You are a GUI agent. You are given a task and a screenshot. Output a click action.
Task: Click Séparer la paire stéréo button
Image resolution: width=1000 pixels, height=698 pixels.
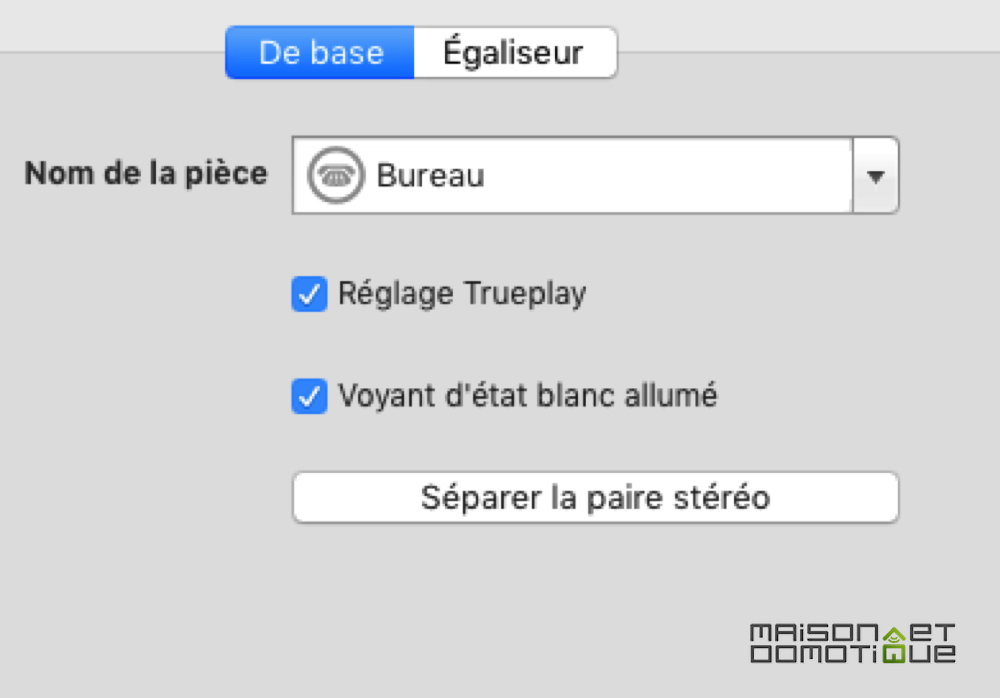(596, 498)
